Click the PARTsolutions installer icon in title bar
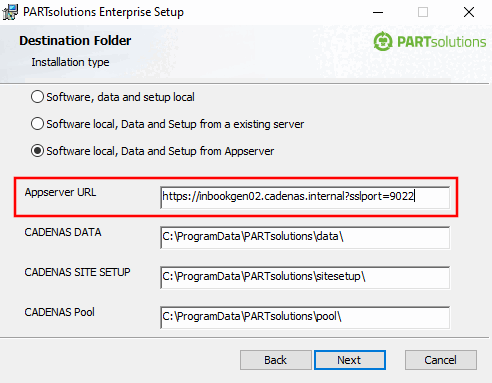 [10, 12]
